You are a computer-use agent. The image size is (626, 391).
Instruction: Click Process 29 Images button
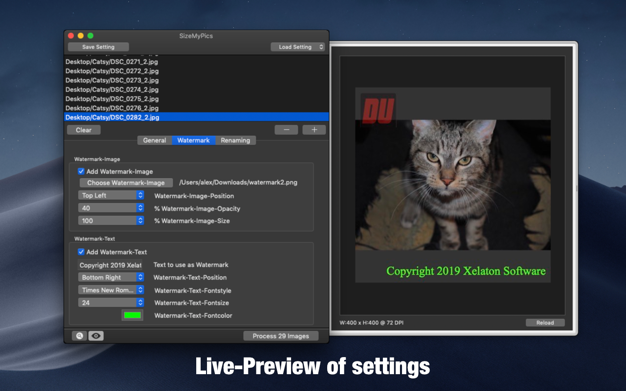[281, 336]
